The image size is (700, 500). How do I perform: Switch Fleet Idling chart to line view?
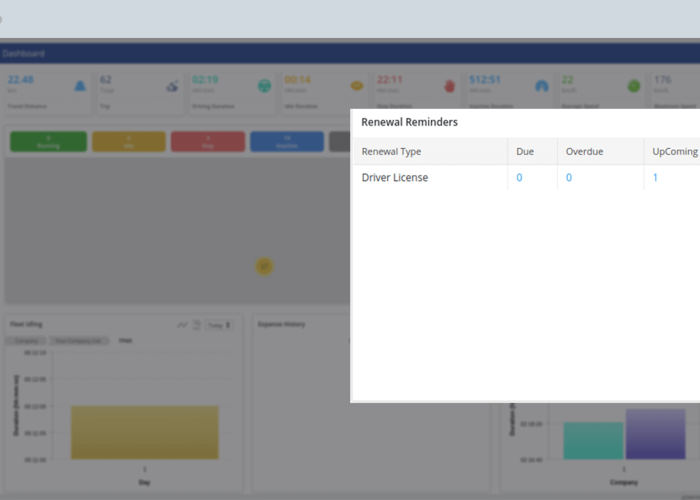pos(182,325)
